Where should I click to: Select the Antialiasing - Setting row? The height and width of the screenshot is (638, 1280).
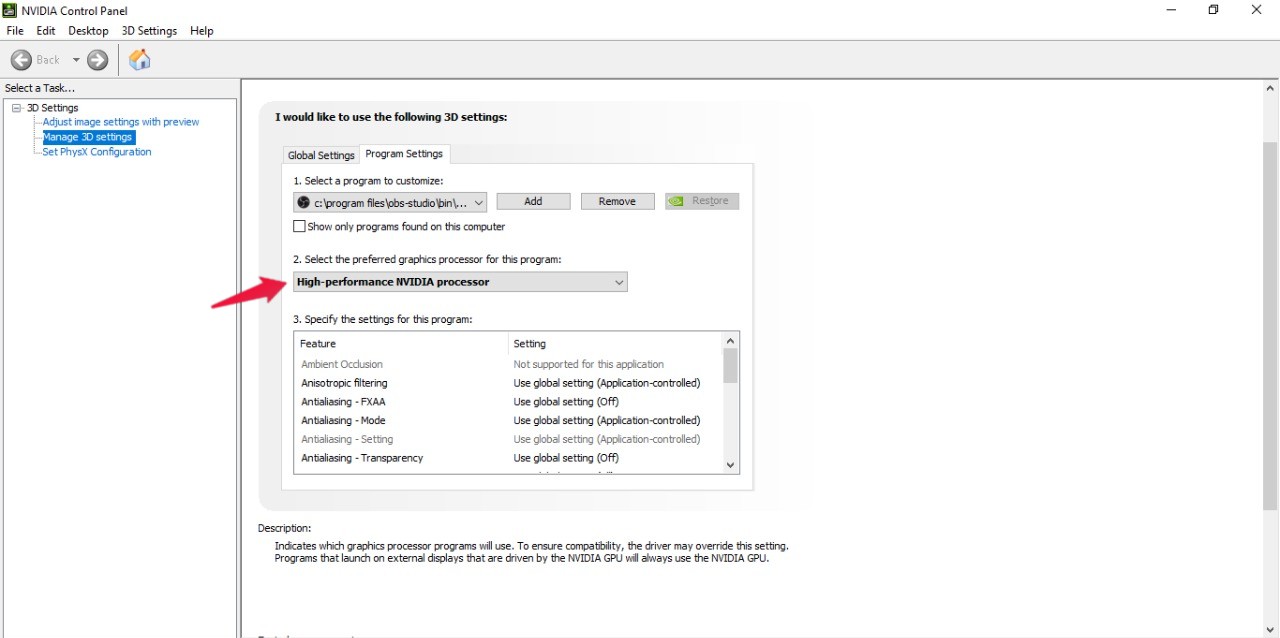[x=508, y=439]
